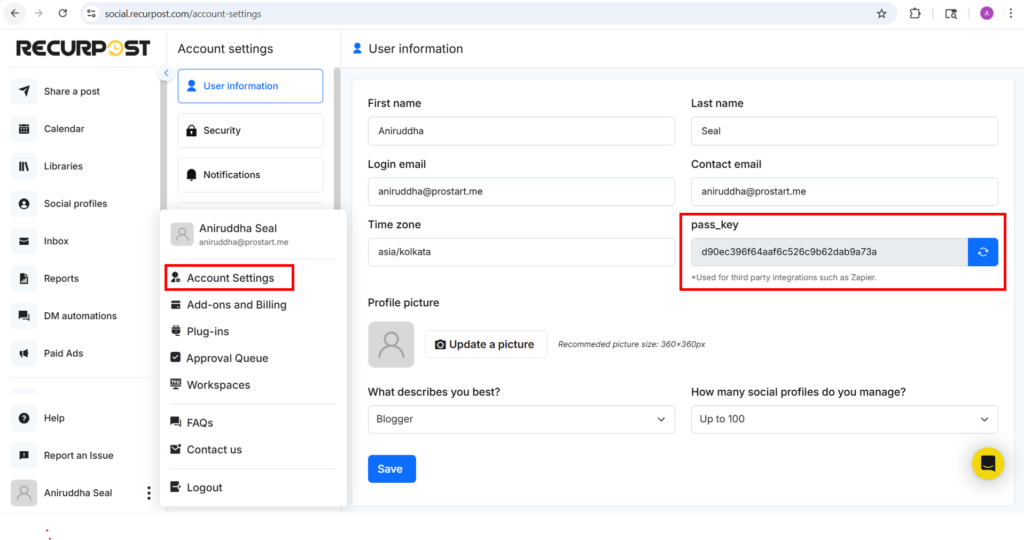The height and width of the screenshot is (540, 1024).
Task: Open the yellow chat support widget
Action: point(987,464)
